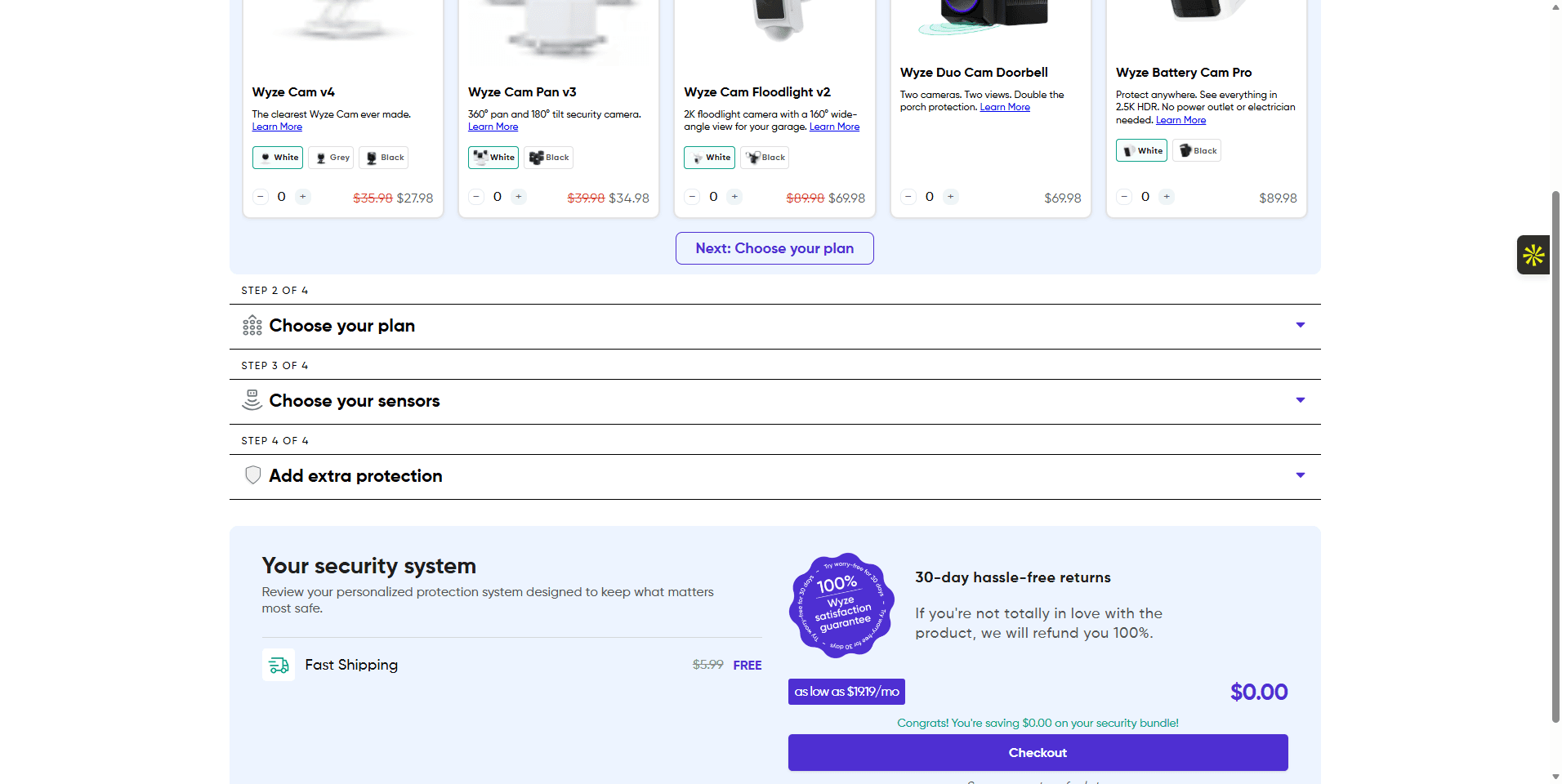
Task: Open the Choose your plan step heading
Action: coord(342,326)
